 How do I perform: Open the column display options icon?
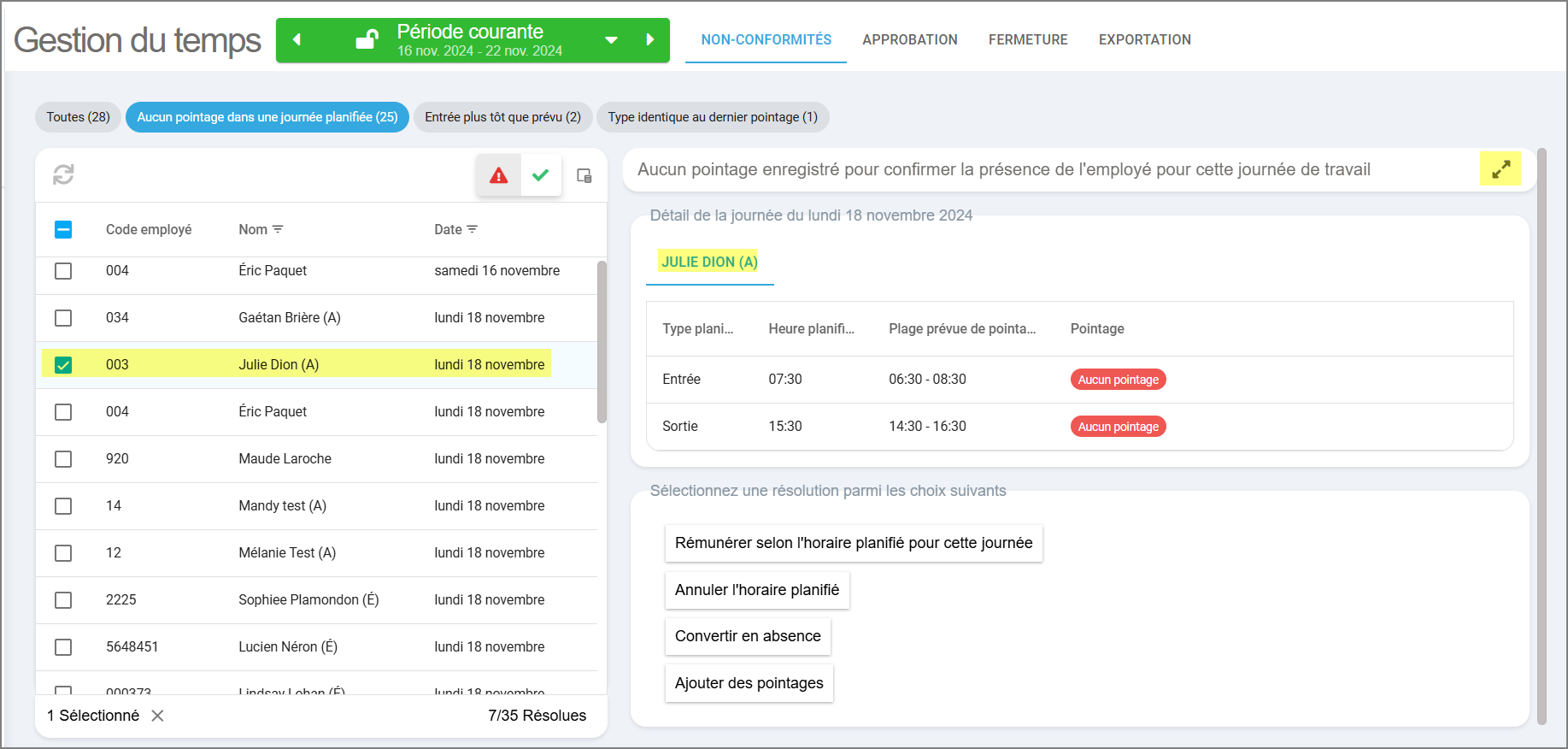click(x=584, y=175)
